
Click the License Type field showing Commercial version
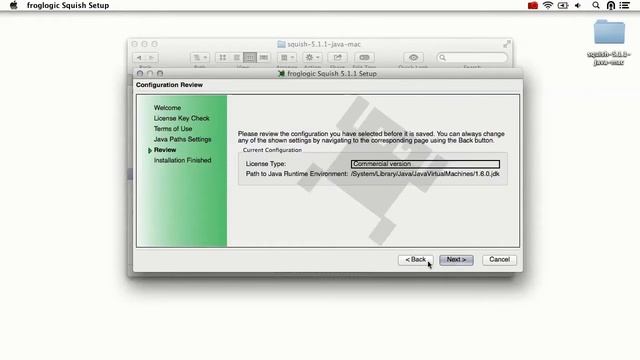coord(425,164)
